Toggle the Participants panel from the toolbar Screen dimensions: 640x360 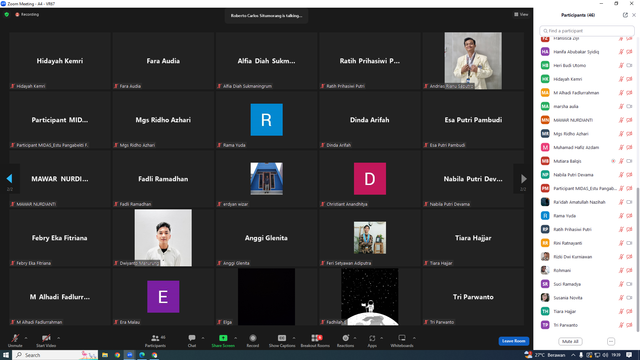156,340
